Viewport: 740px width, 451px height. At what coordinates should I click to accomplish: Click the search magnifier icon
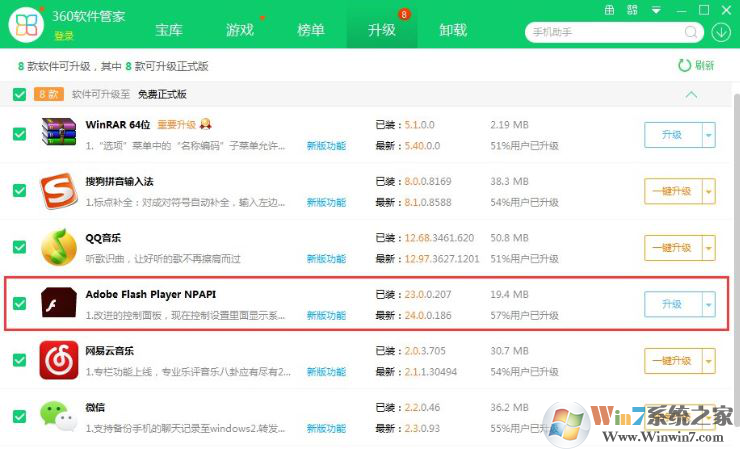point(691,32)
